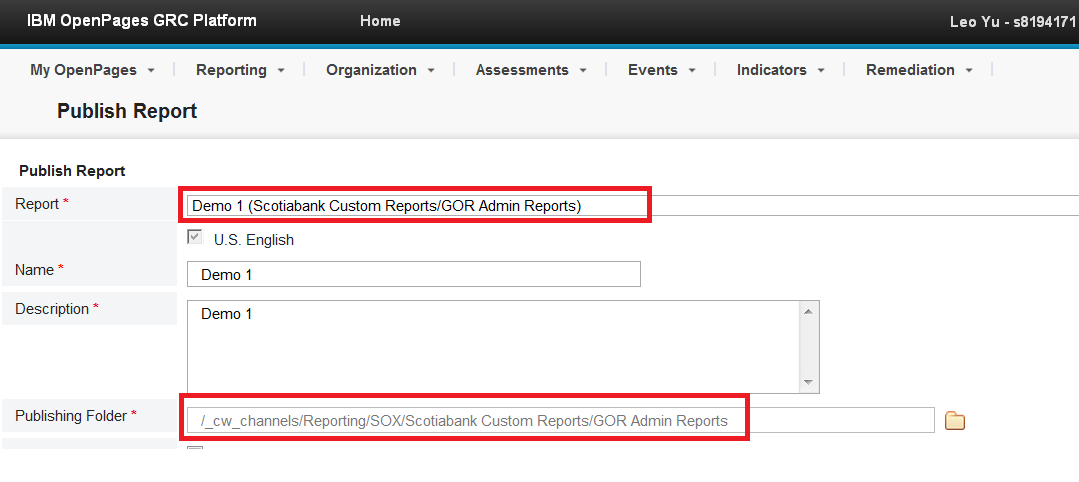The height and width of the screenshot is (482, 1079).
Task: Click the Description scrollbar down arrow
Action: pos(809,382)
